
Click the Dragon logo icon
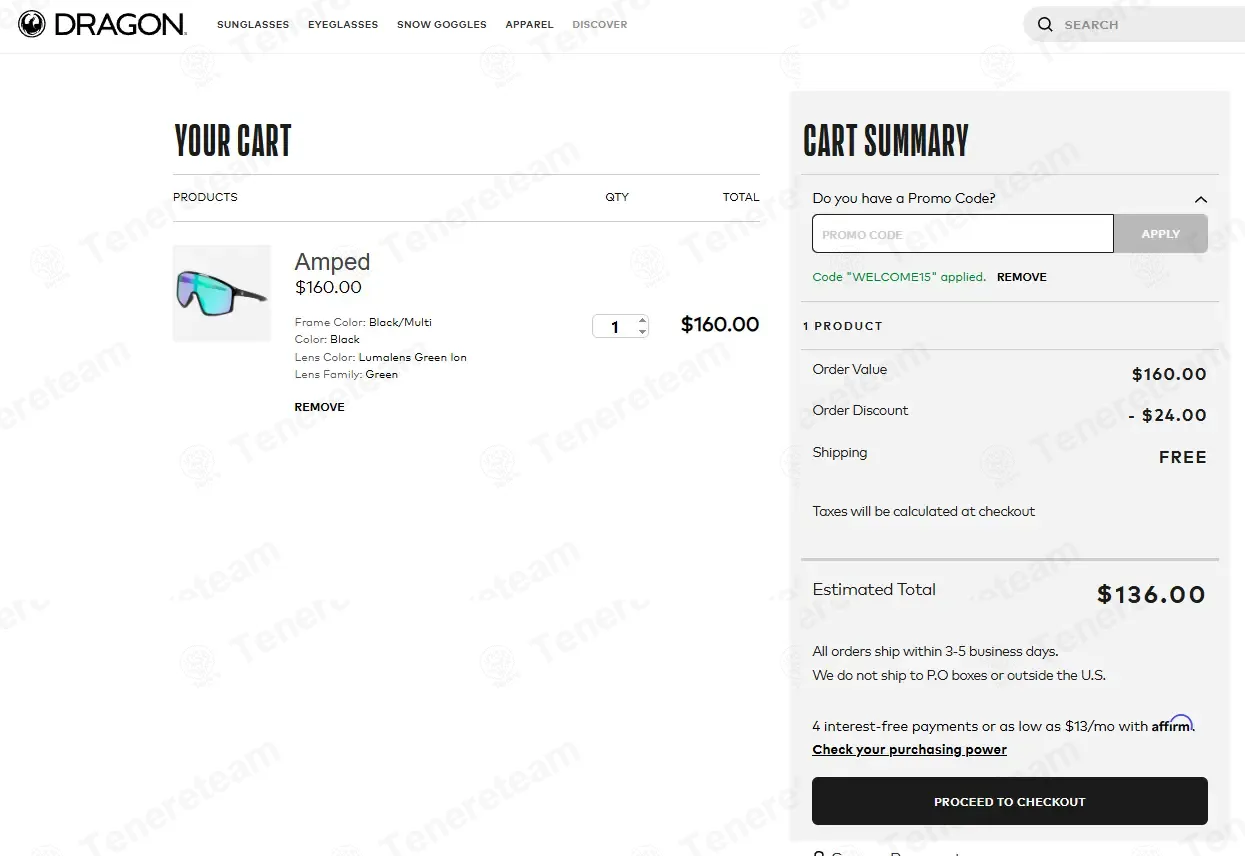pos(32,25)
